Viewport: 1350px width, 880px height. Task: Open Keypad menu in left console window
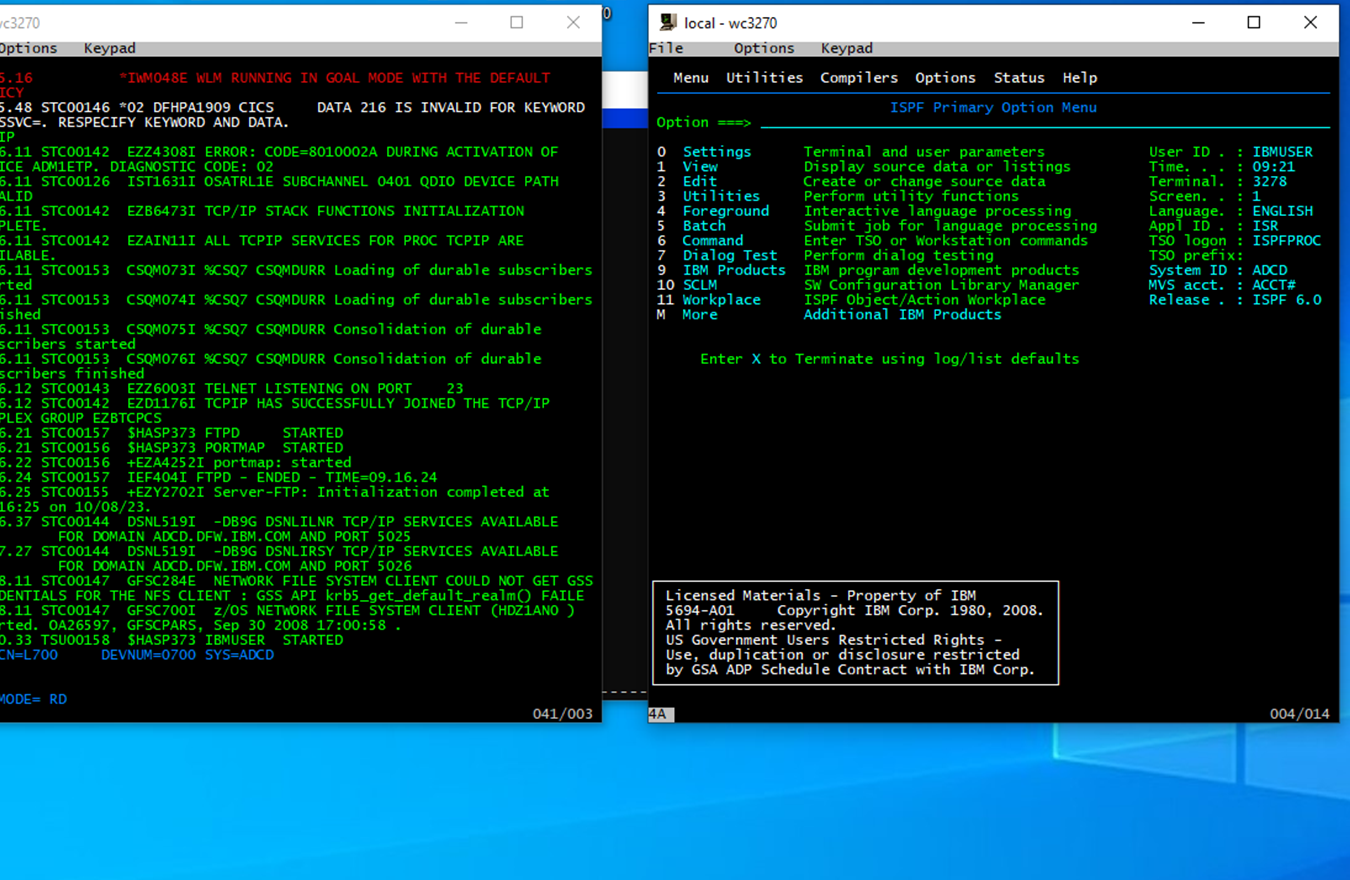tap(109, 48)
